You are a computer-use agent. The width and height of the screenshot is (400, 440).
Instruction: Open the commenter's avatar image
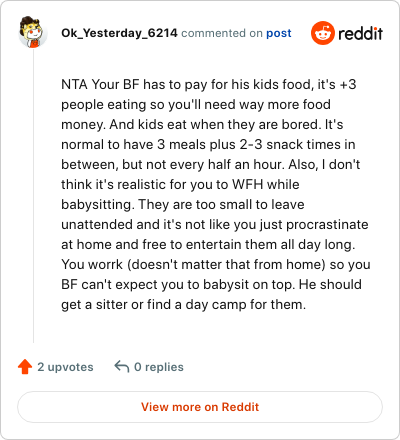pyautogui.click(x=32, y=32)
